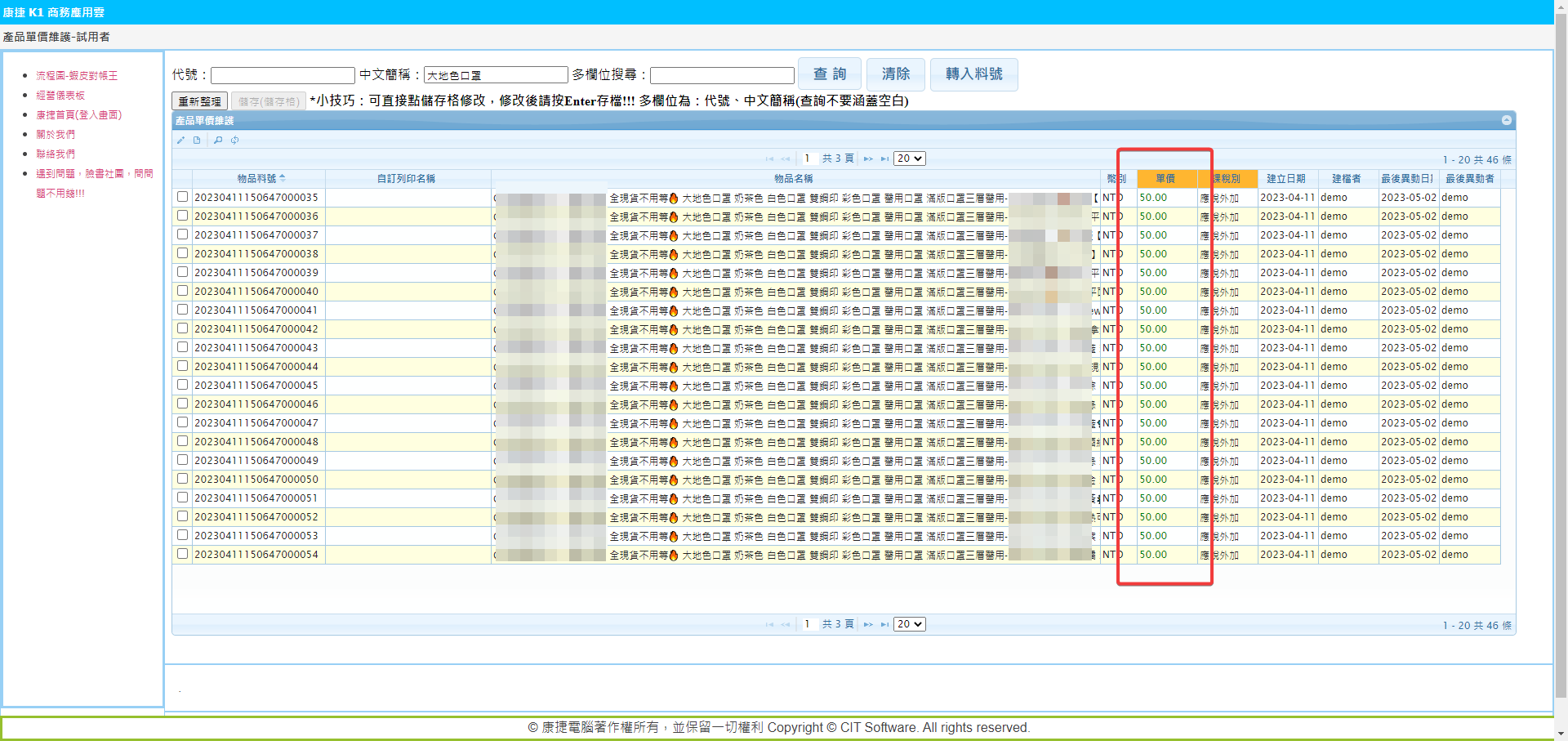
Task: Open 流程圖-報皮對帳王 sidebar link
Action: pyautogui.click(x=77, y=76)
